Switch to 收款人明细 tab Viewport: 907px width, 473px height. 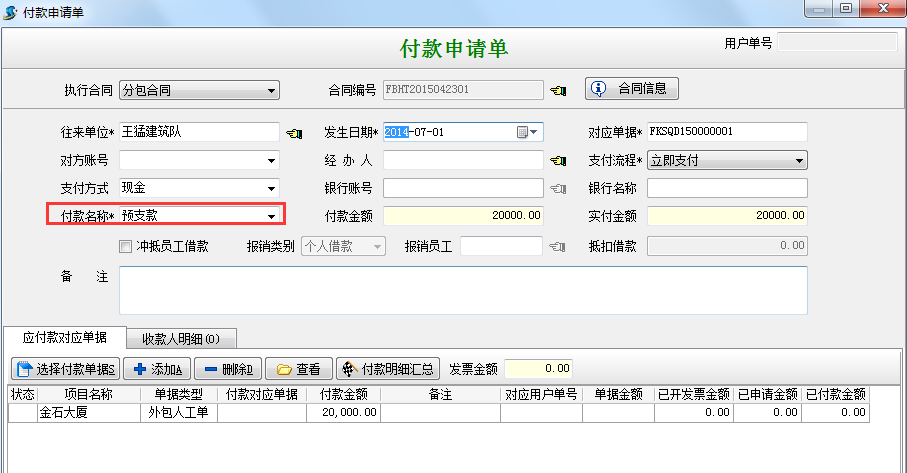point(181,337)
